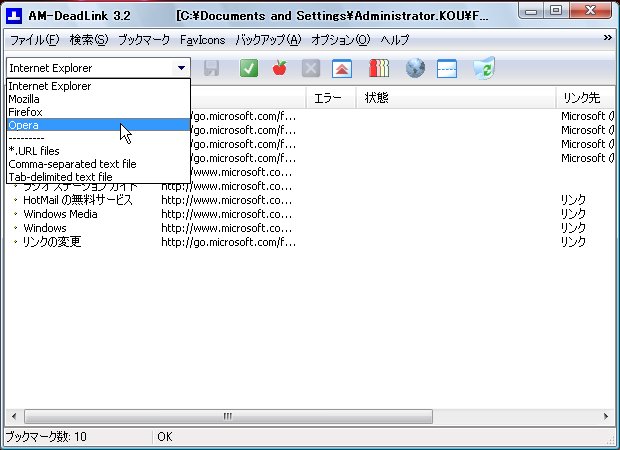
Task: Expand the toolbar overflow chevron
Action: click(x=608, y=38)
